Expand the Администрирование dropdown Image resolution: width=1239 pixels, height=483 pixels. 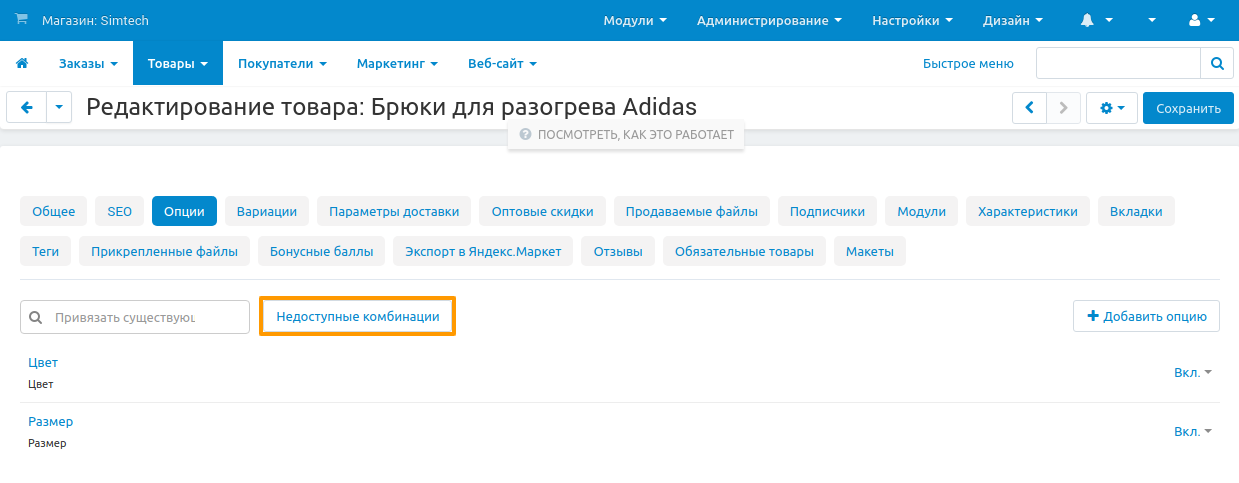(x=768, y=21)
